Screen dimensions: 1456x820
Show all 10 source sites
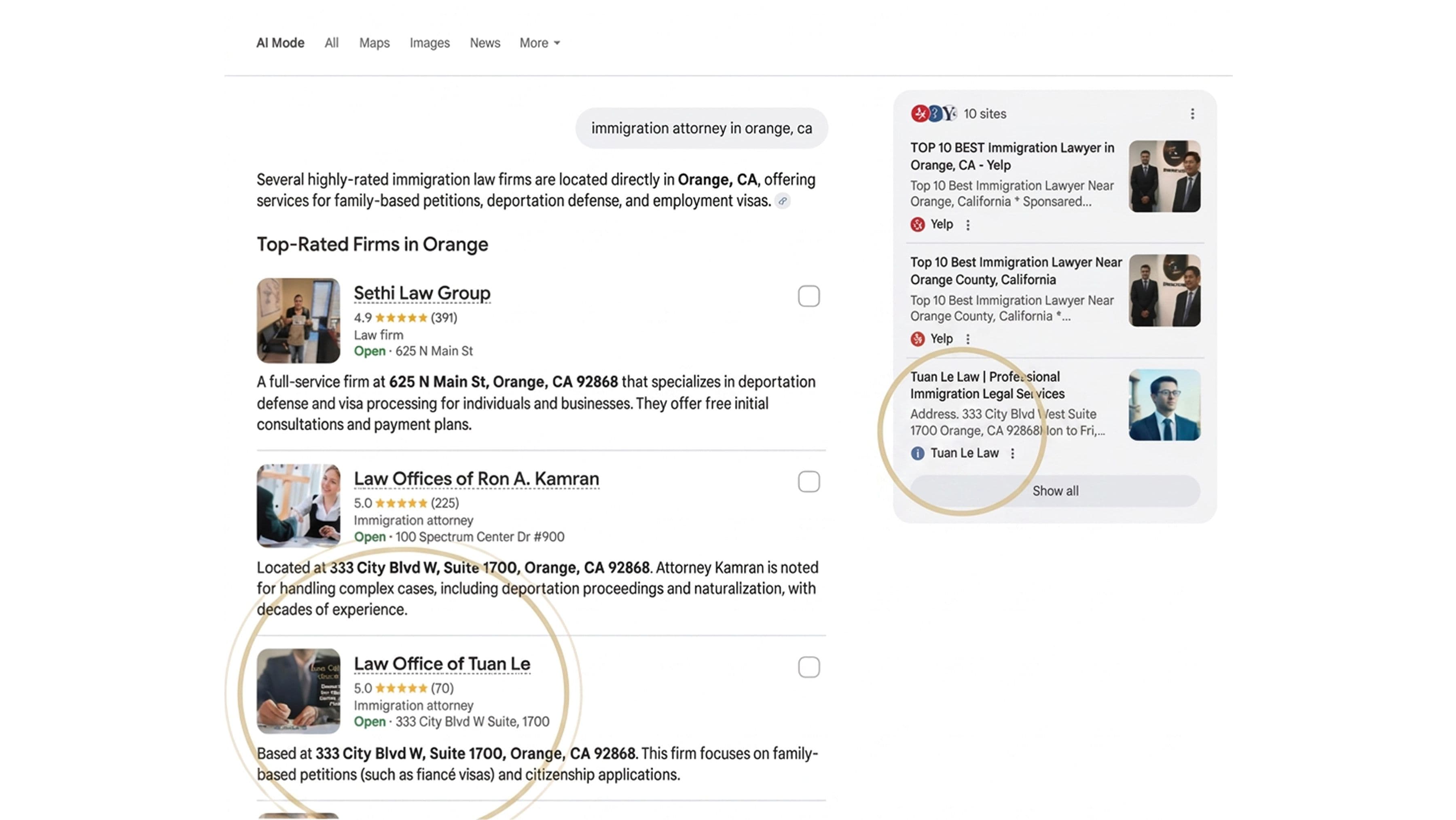(x=1055, y=491)
